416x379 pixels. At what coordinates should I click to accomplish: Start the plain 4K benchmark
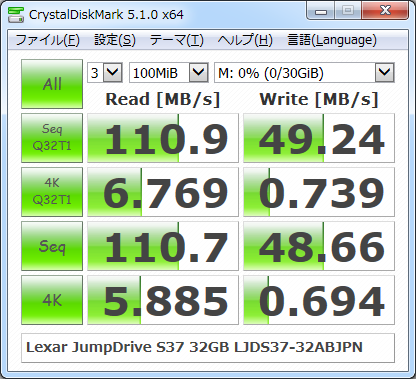[52, 300]
